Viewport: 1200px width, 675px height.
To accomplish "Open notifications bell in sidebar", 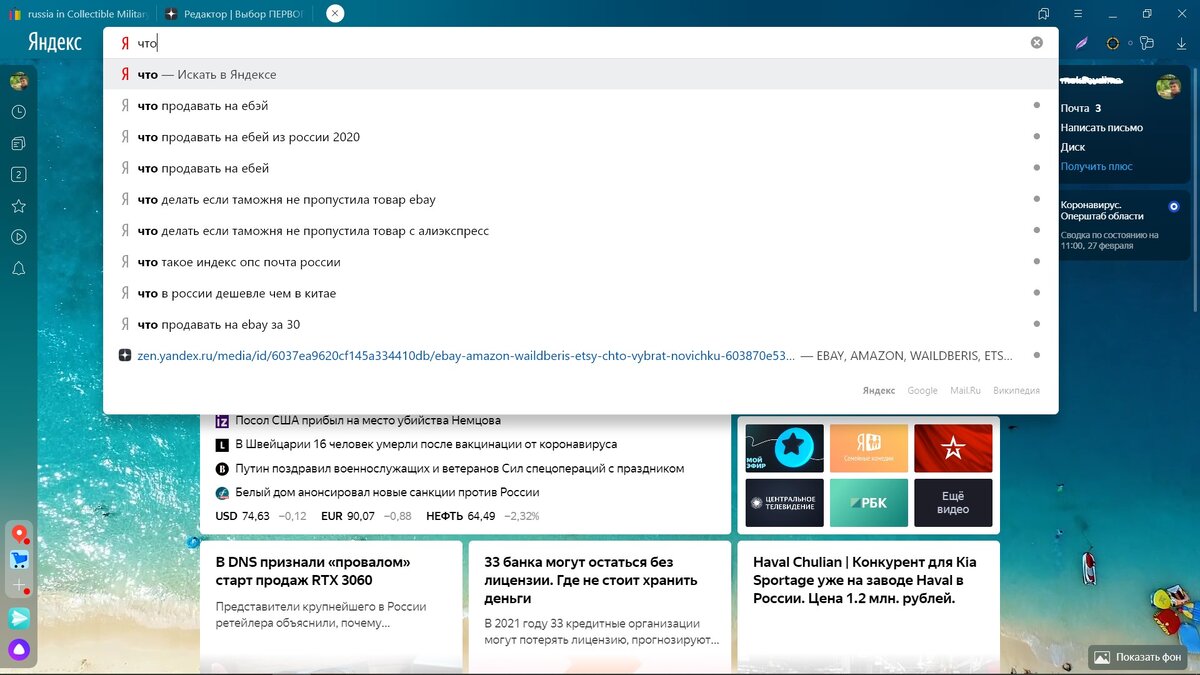I will tap(18, 268).
